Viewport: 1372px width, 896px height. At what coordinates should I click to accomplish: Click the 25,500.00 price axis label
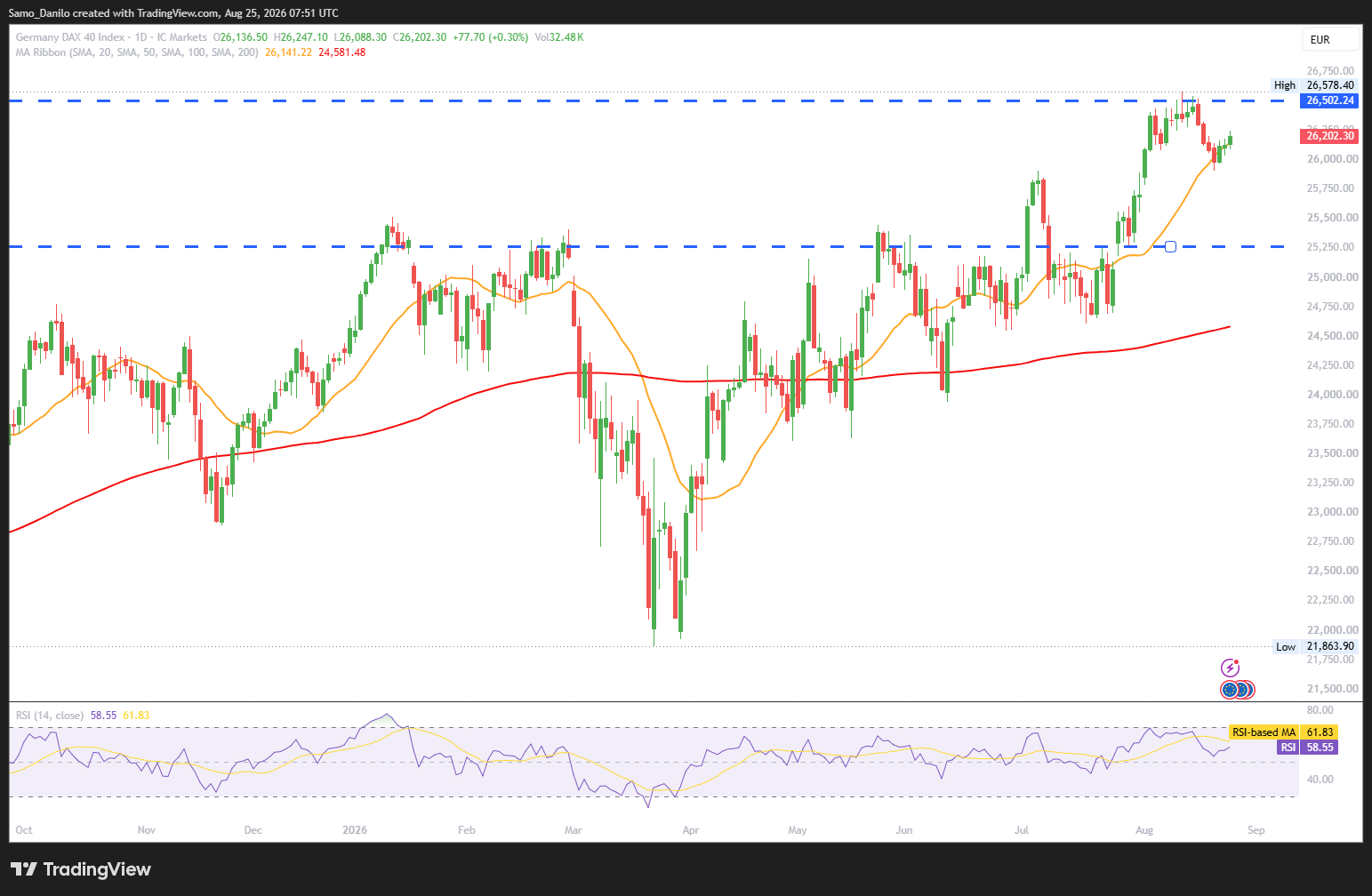coord(1332,218)
